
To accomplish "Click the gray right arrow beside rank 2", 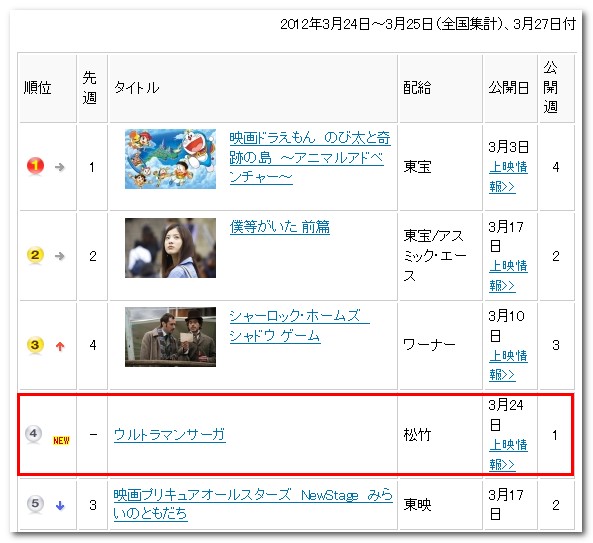I will click(59, 256).
